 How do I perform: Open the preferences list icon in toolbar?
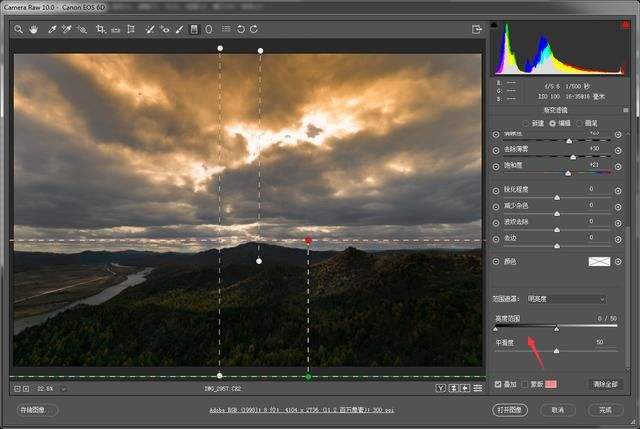[x=226, y=29]
